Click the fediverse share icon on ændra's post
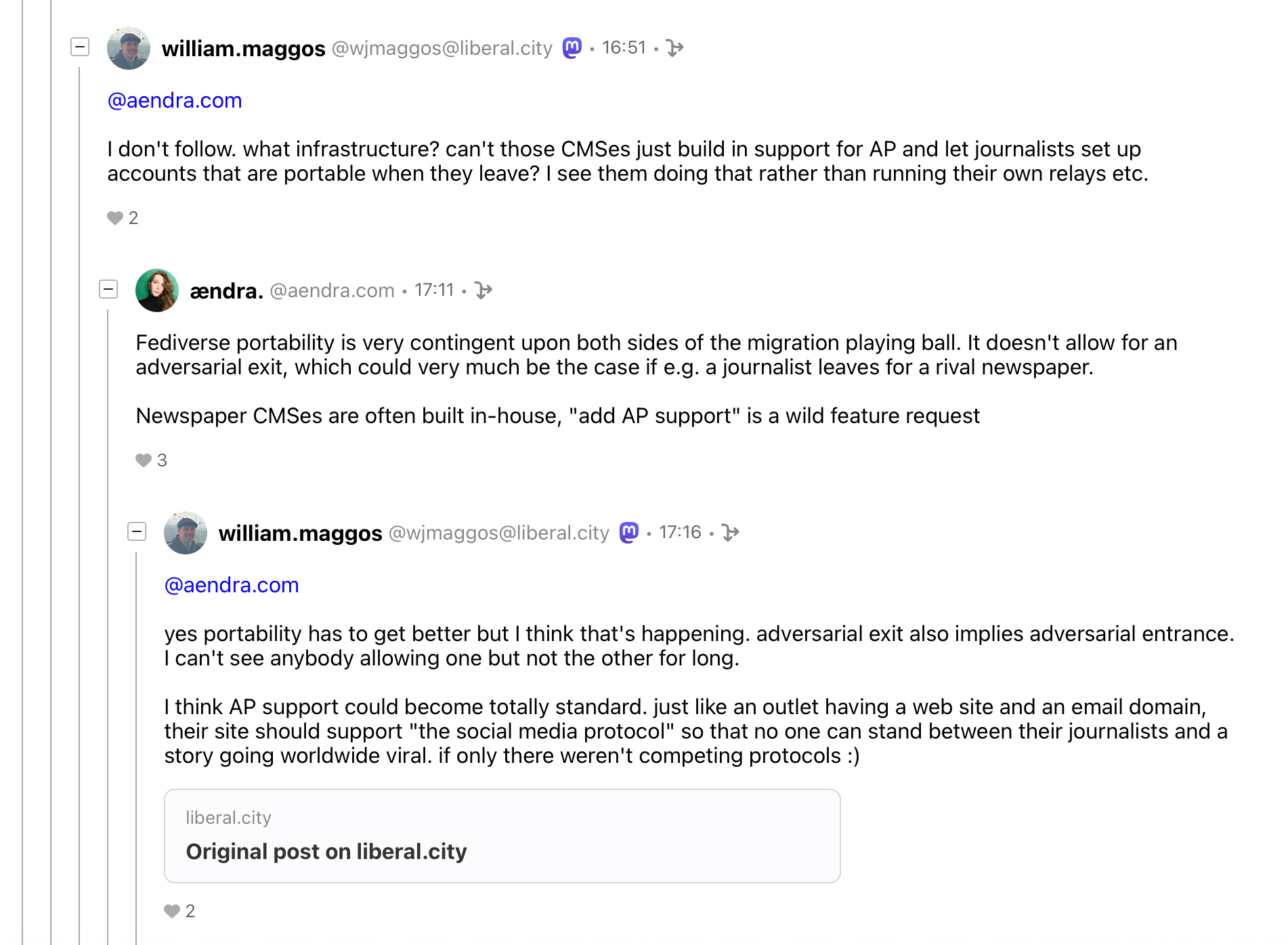Screen dimensions: 1288x945 tap(483, 290)
